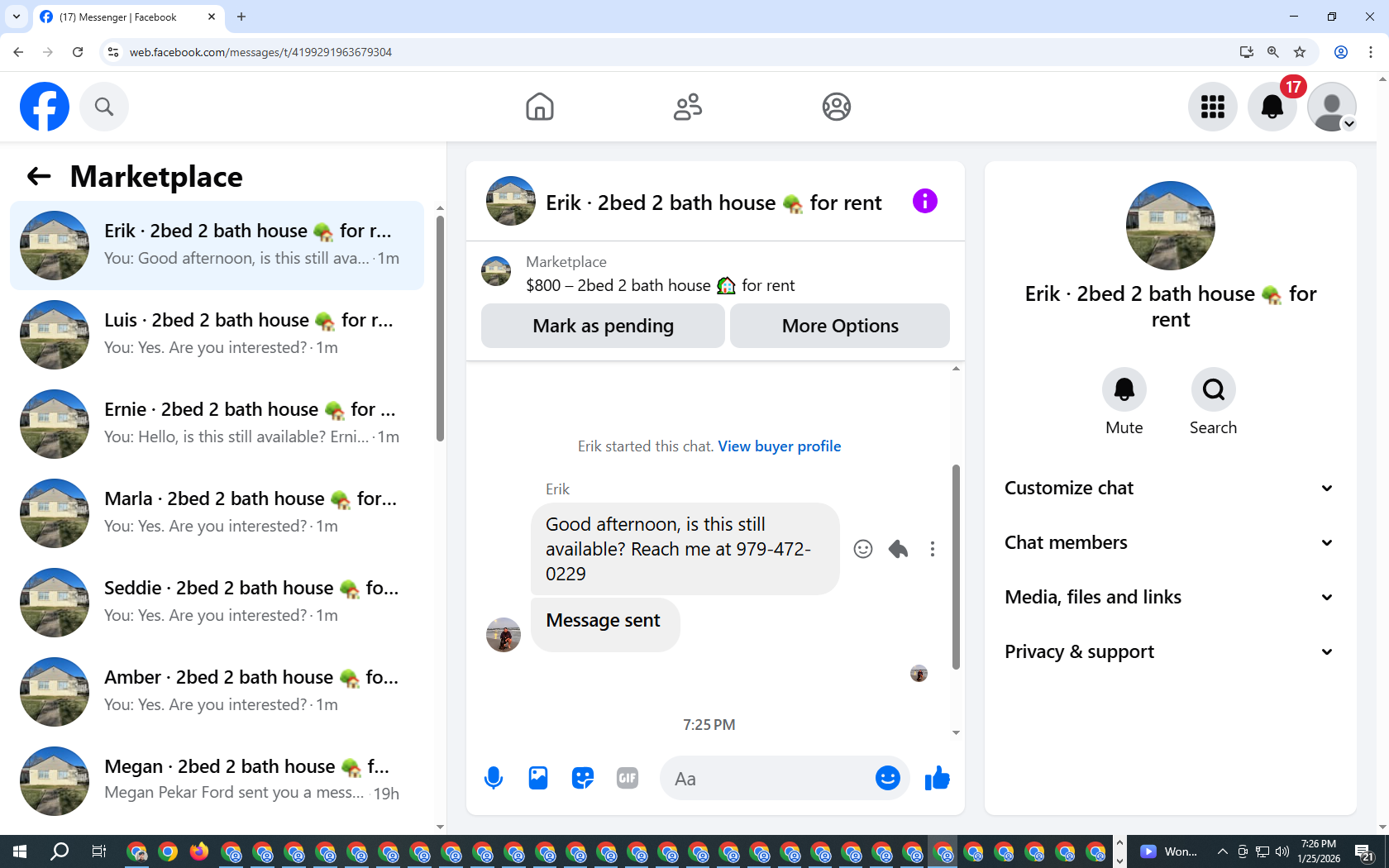This screenshot has height=868, width=1389.
Task: Reload the page in browser
Action: (78, 52)
